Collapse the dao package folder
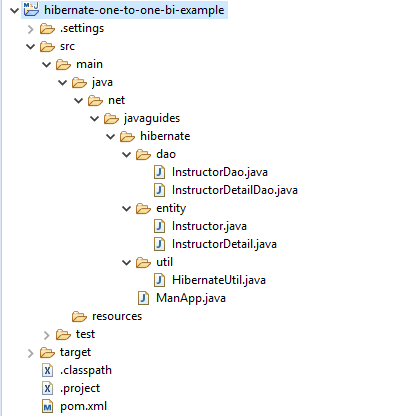The width and height of the screenshot is (407, 416). click(127, 155)
